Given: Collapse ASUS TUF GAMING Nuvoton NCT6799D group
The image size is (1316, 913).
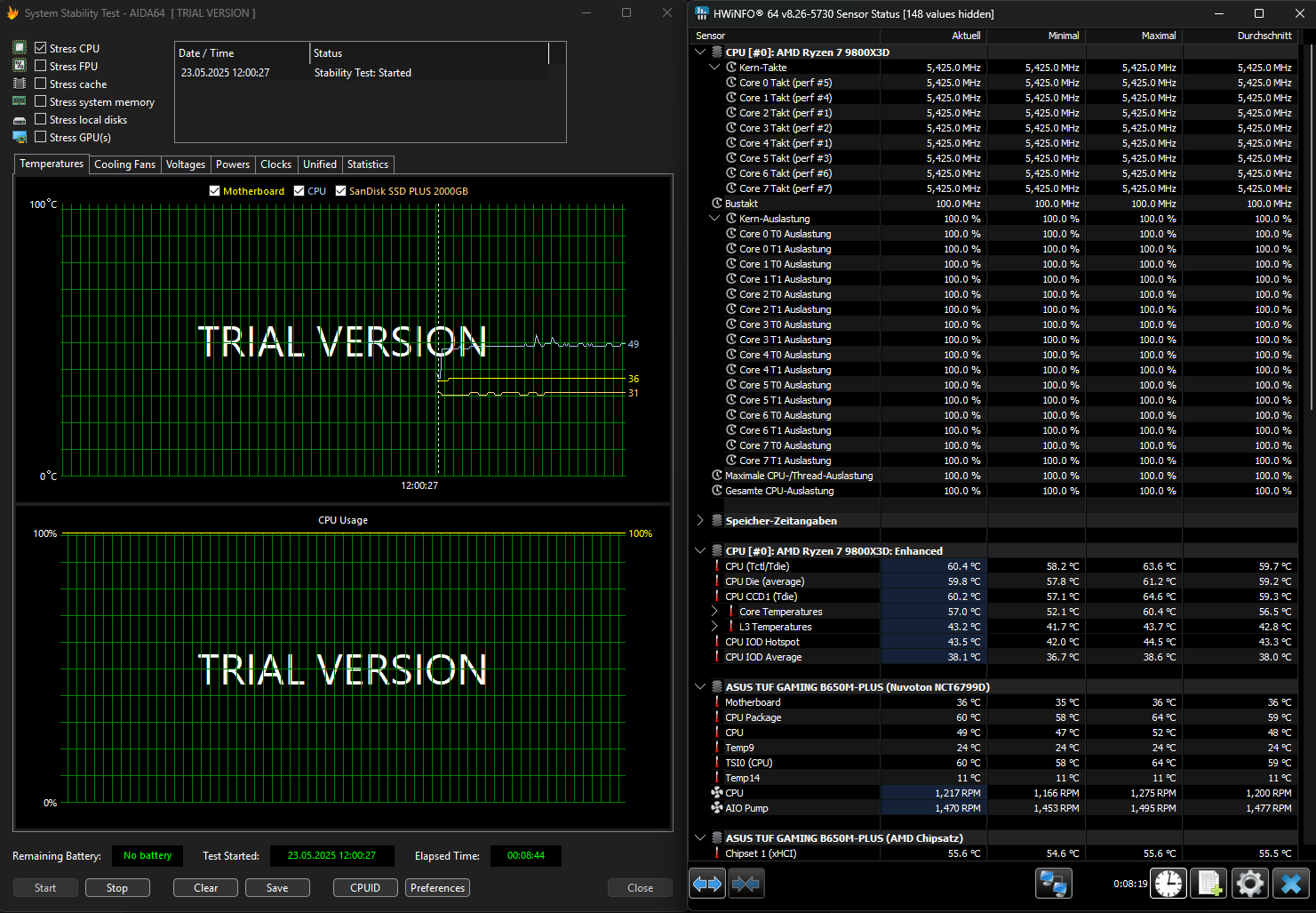Looking at the screenshot, I should [700, 687].
